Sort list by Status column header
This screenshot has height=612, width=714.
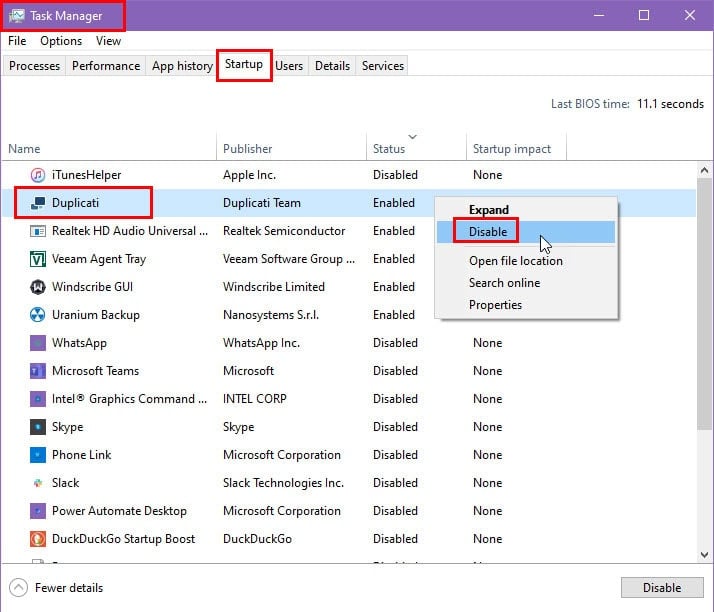[416, 149]
